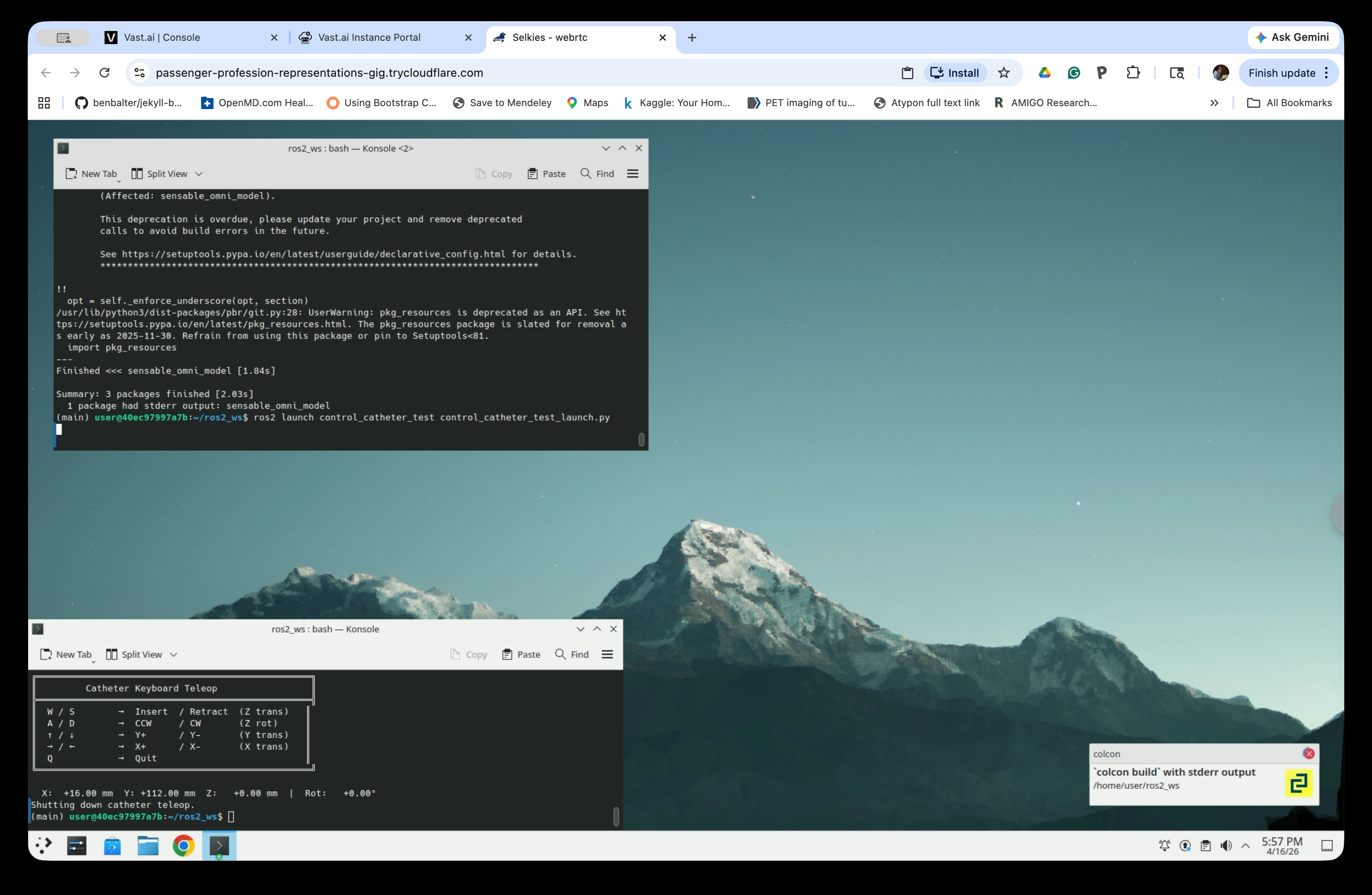Click the clipboard icon in the address bar
The image size is (1372, 895).
[x=907, y=73]
